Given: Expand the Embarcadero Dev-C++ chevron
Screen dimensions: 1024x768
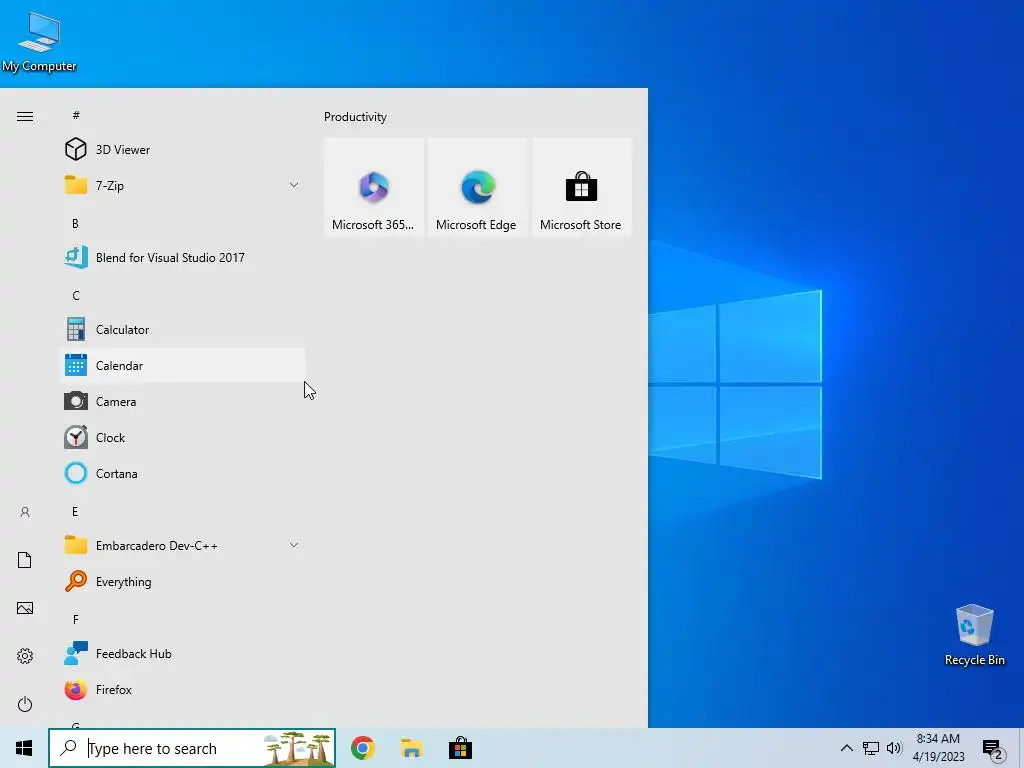Looking at the screenshot, I should [x=294, y=545].
